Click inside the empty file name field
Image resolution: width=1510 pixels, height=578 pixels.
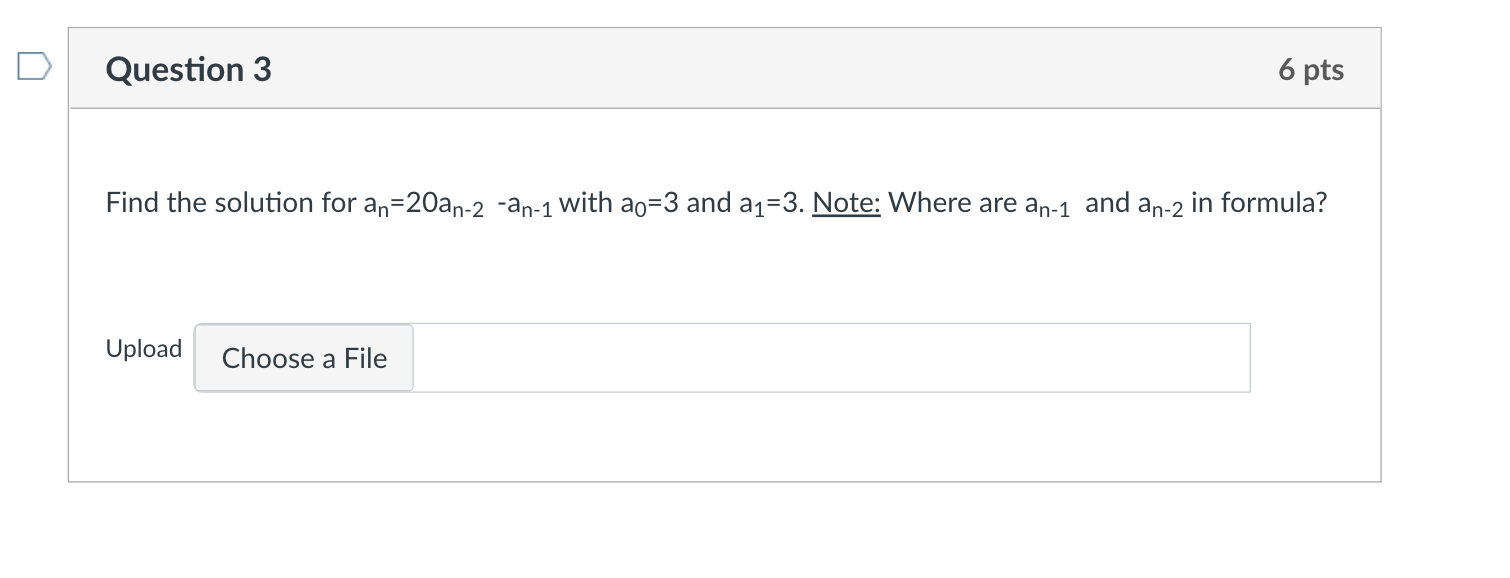pyautogui.click(x=830, y=358)
